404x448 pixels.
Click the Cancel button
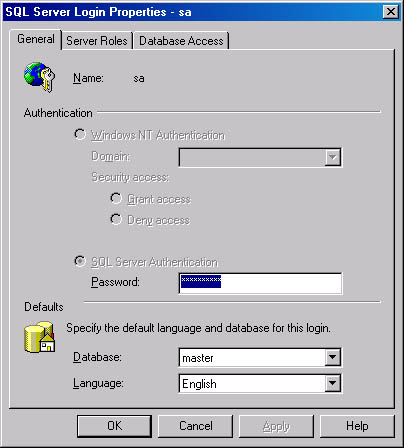pos(195,426)
